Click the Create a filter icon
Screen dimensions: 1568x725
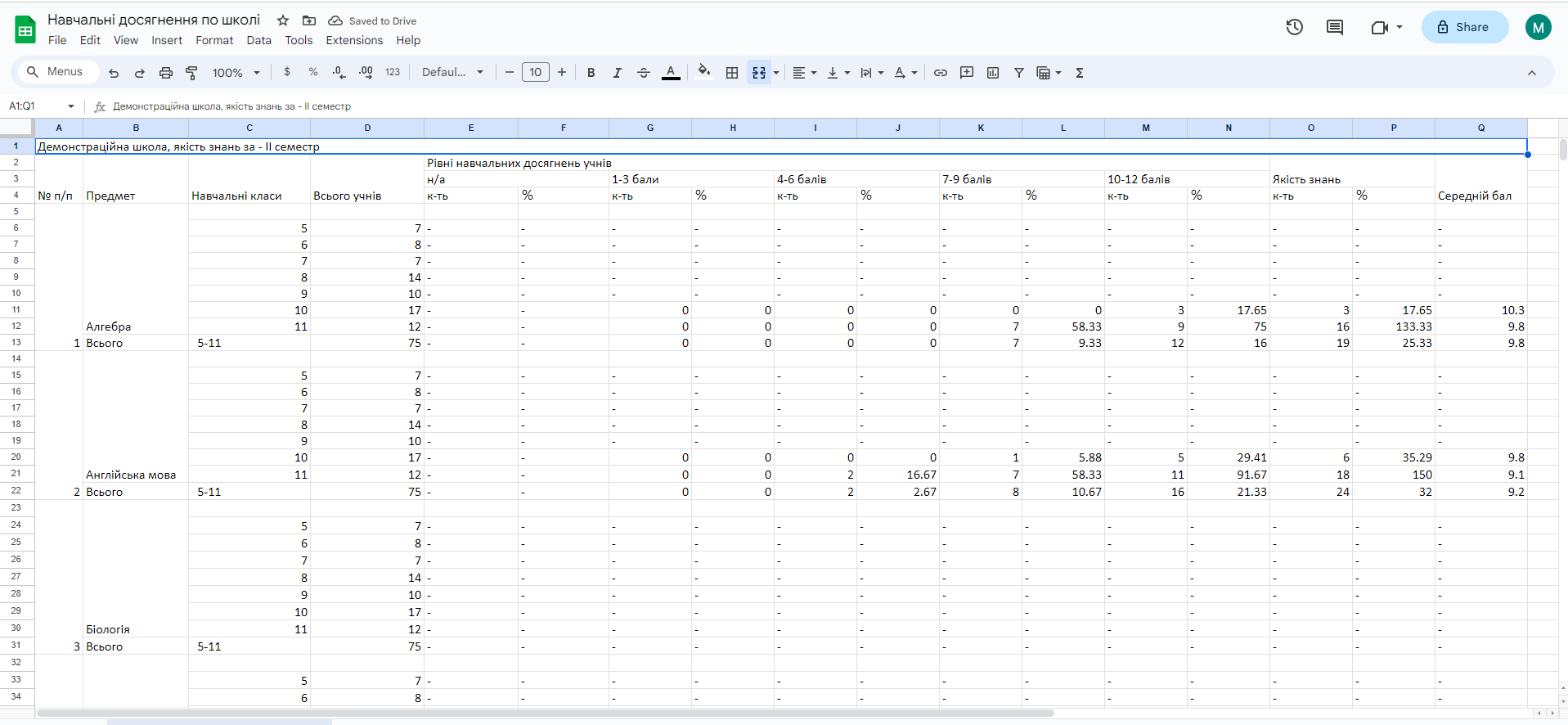(x=1019, y=73)
